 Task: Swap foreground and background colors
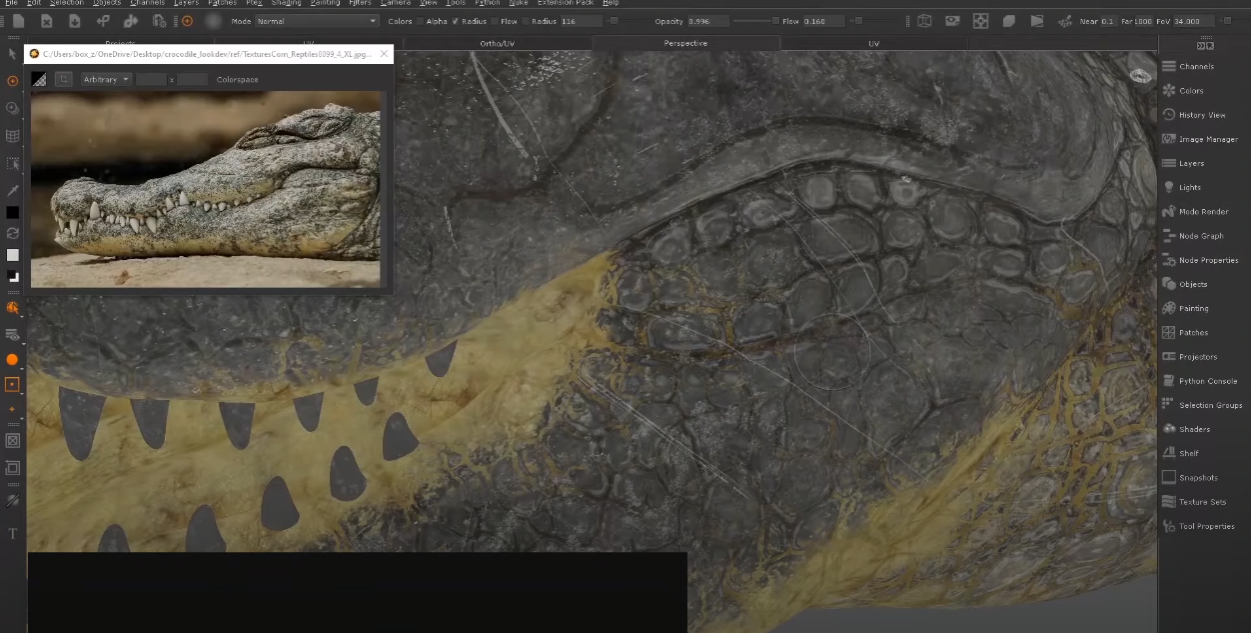pos(12,233)
